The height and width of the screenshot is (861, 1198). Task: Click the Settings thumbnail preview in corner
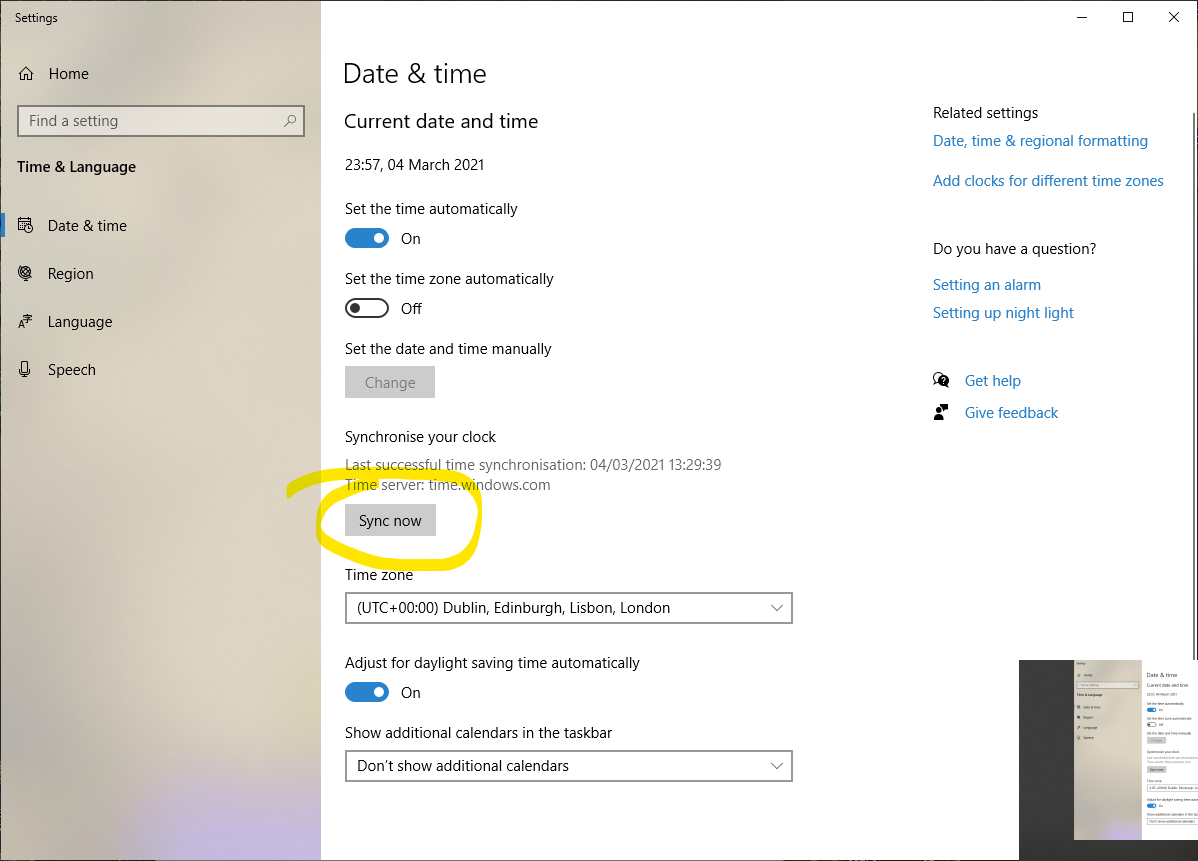1108,750
